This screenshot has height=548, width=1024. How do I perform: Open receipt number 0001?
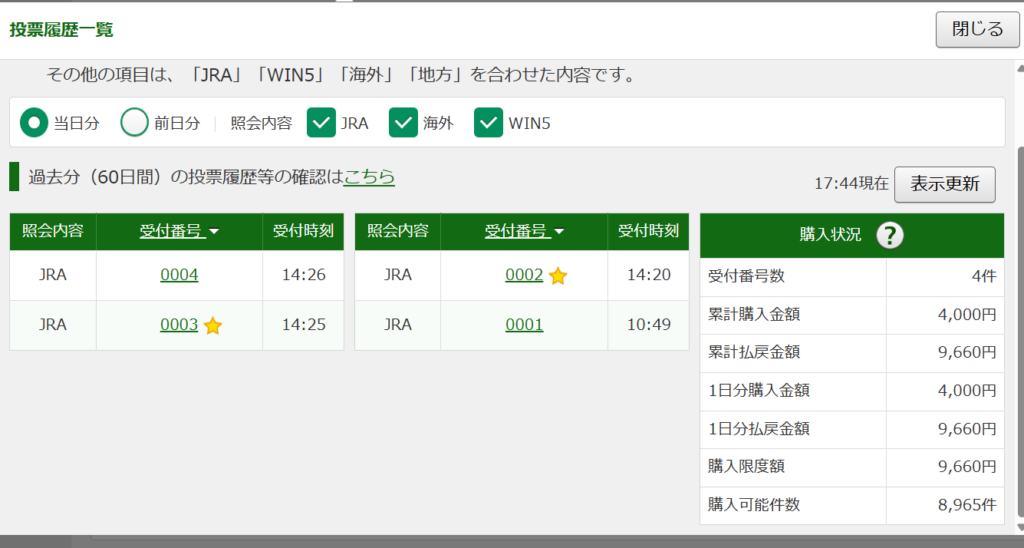point(524,325)
